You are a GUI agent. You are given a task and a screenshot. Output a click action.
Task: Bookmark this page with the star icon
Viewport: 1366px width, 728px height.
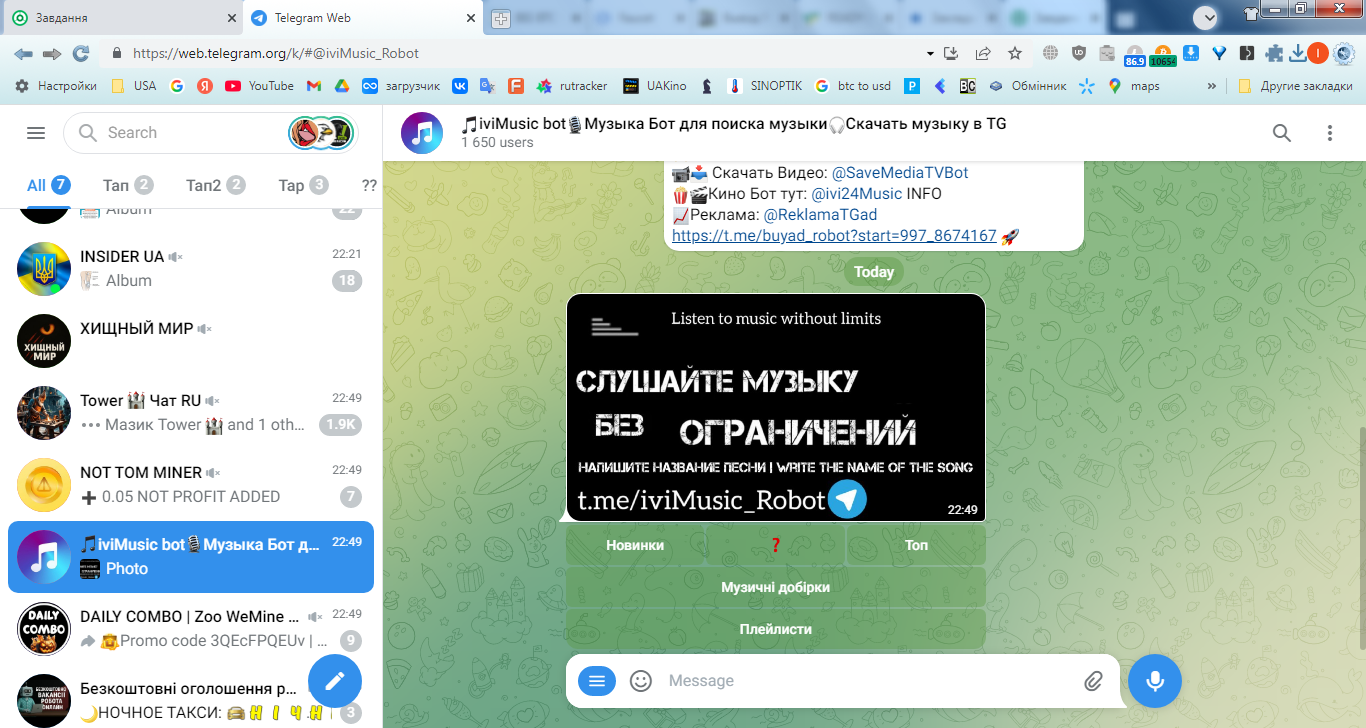[1015, 53]
